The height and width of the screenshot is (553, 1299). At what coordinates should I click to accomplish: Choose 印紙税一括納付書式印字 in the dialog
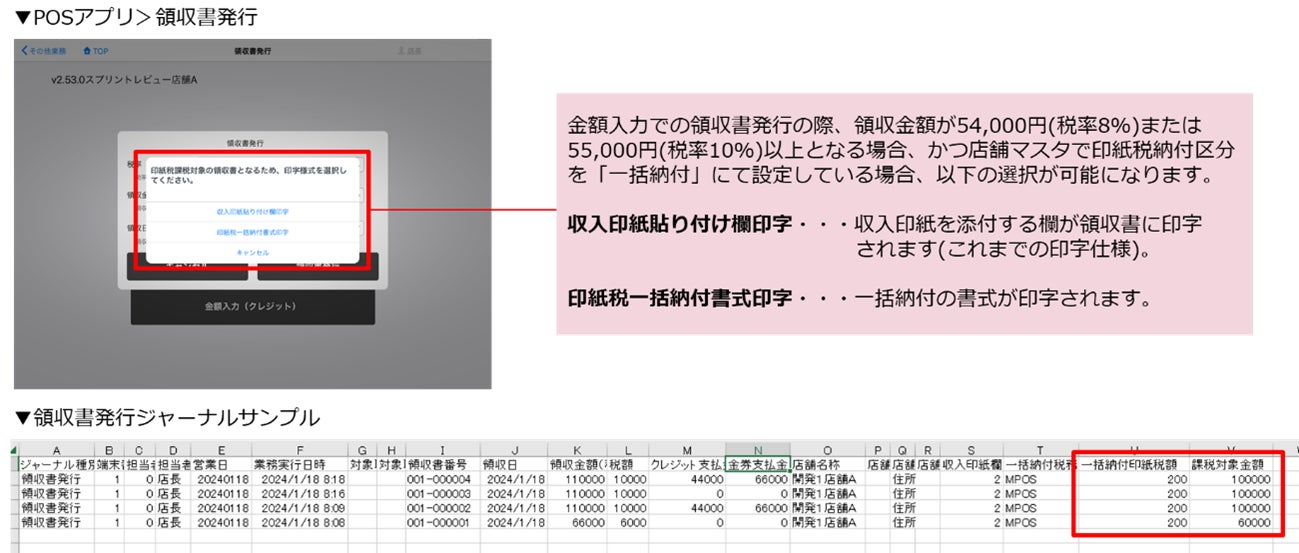(253, 232)
